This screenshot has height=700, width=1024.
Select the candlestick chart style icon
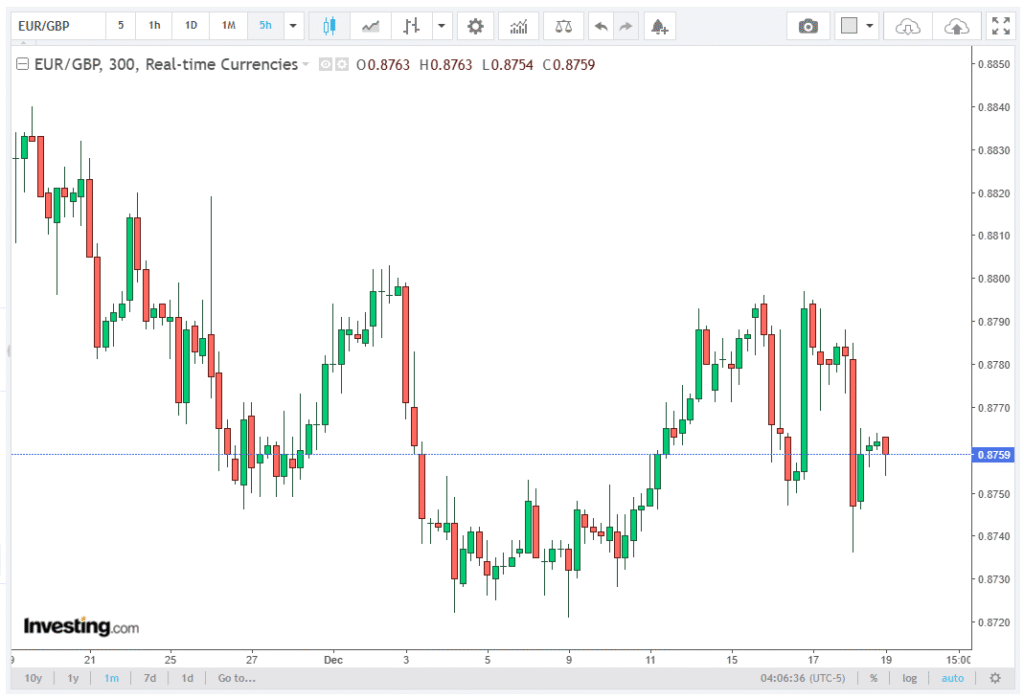[329, 26]
